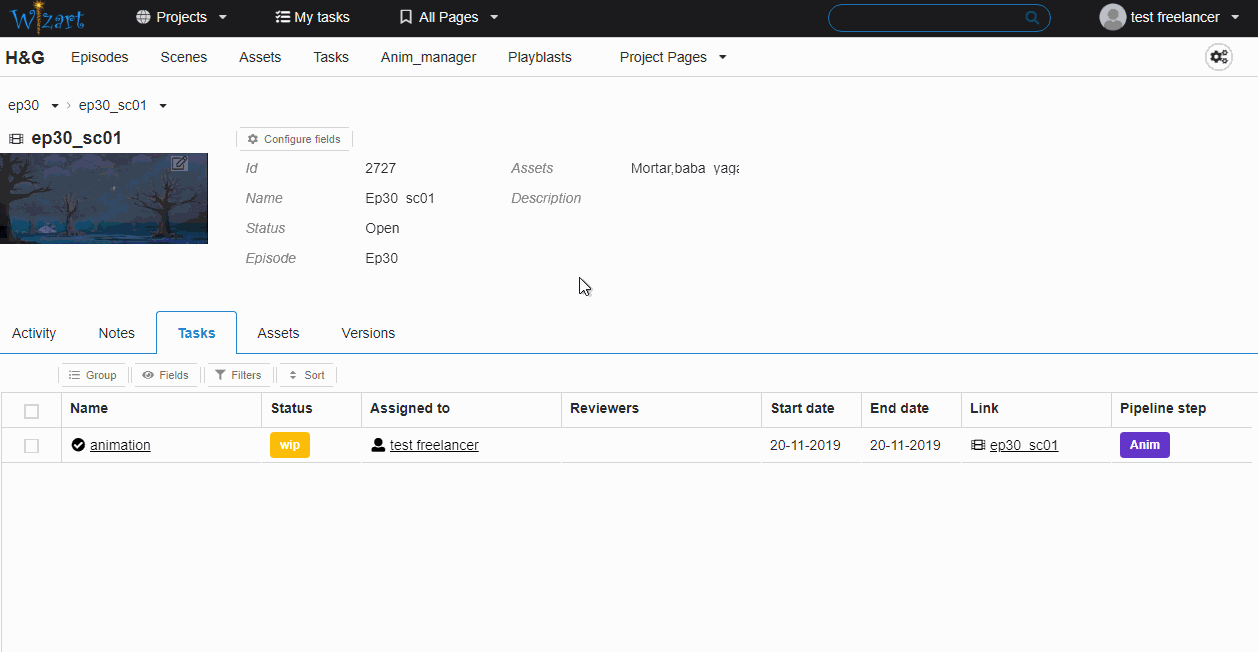Click the person icon beside test freelancer
The image size is (1258, 652).
[378, 445]
